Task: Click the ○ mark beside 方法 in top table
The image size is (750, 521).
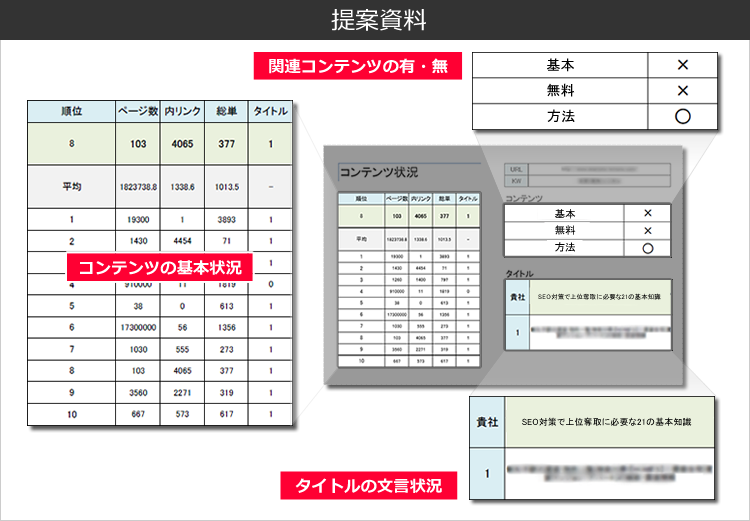Action: 683,116
